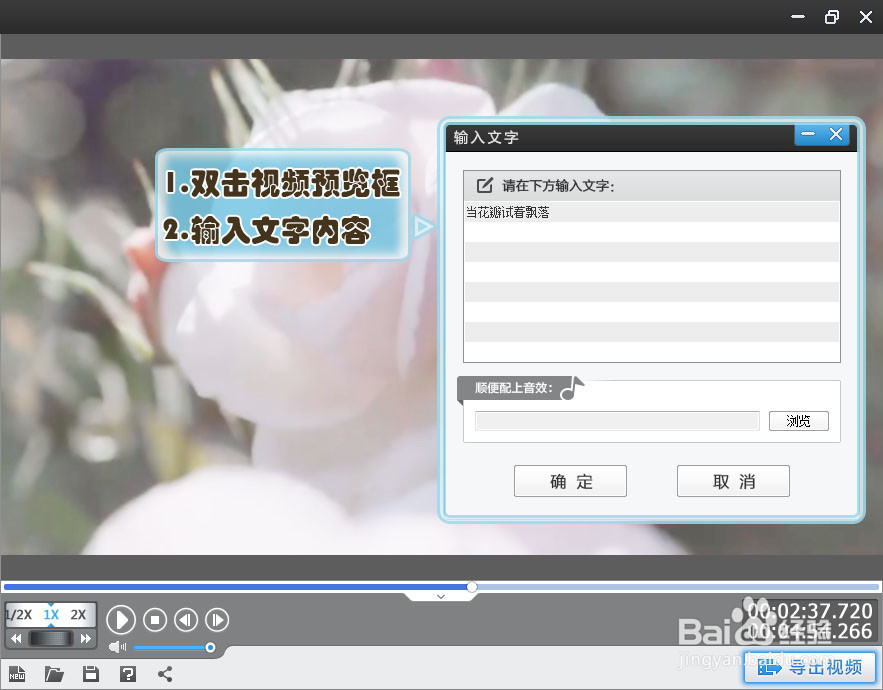Click the music note icon
This screenshot has height=690, width=883.
pyautogui.click(x=572, y=388)
